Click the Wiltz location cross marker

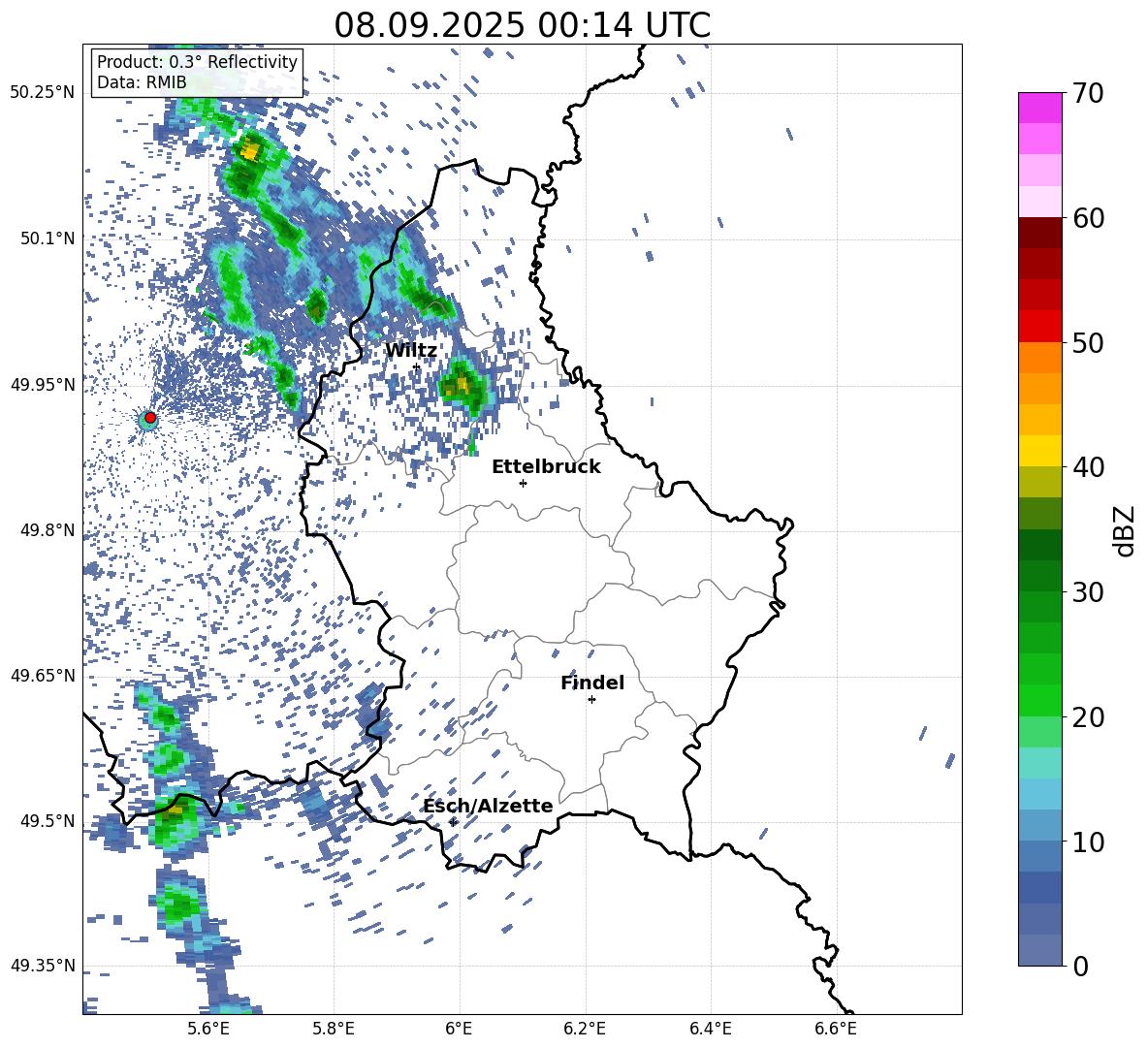(x=417, y=366)
